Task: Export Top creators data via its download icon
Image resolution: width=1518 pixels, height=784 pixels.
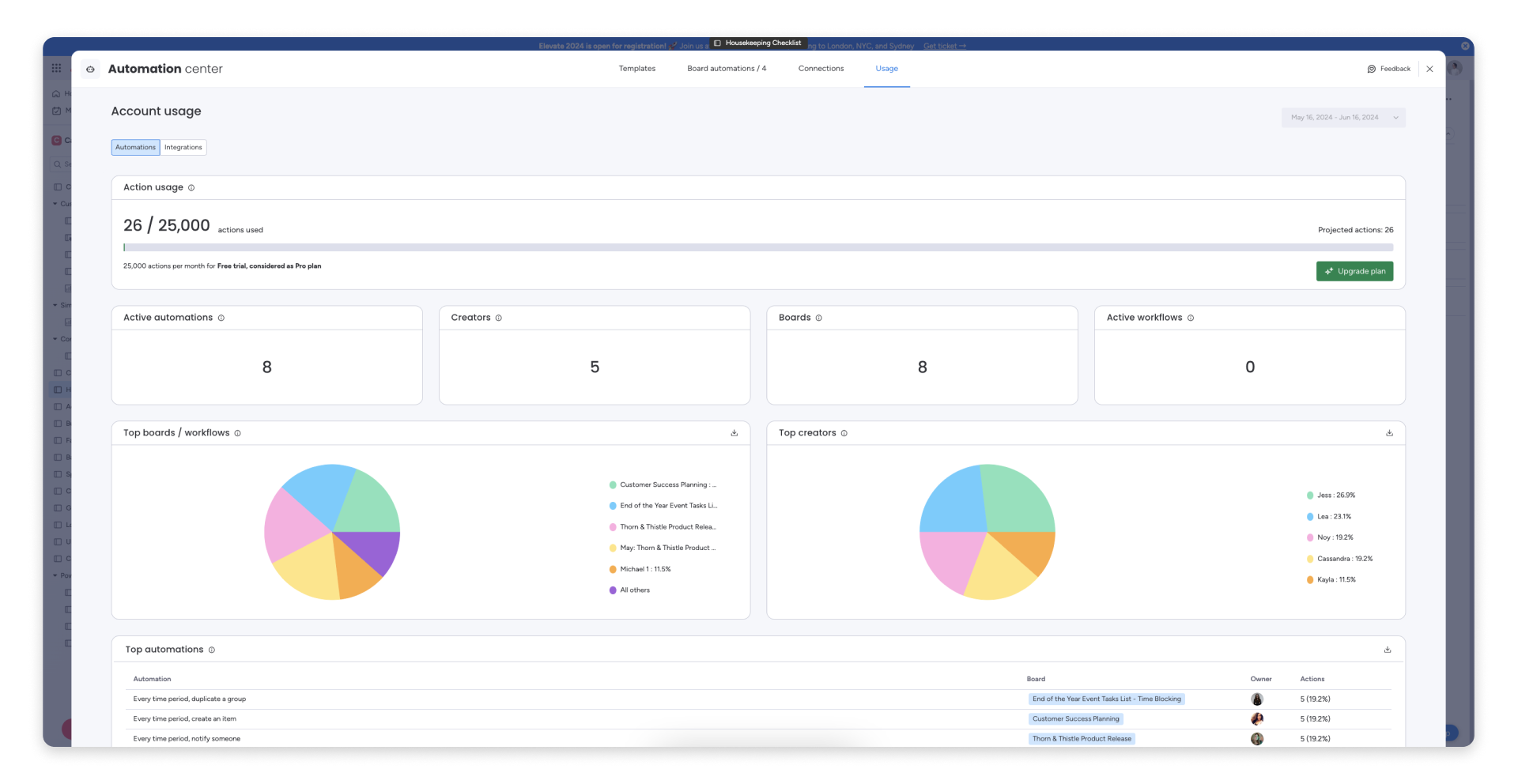Action: [1389, 433]
